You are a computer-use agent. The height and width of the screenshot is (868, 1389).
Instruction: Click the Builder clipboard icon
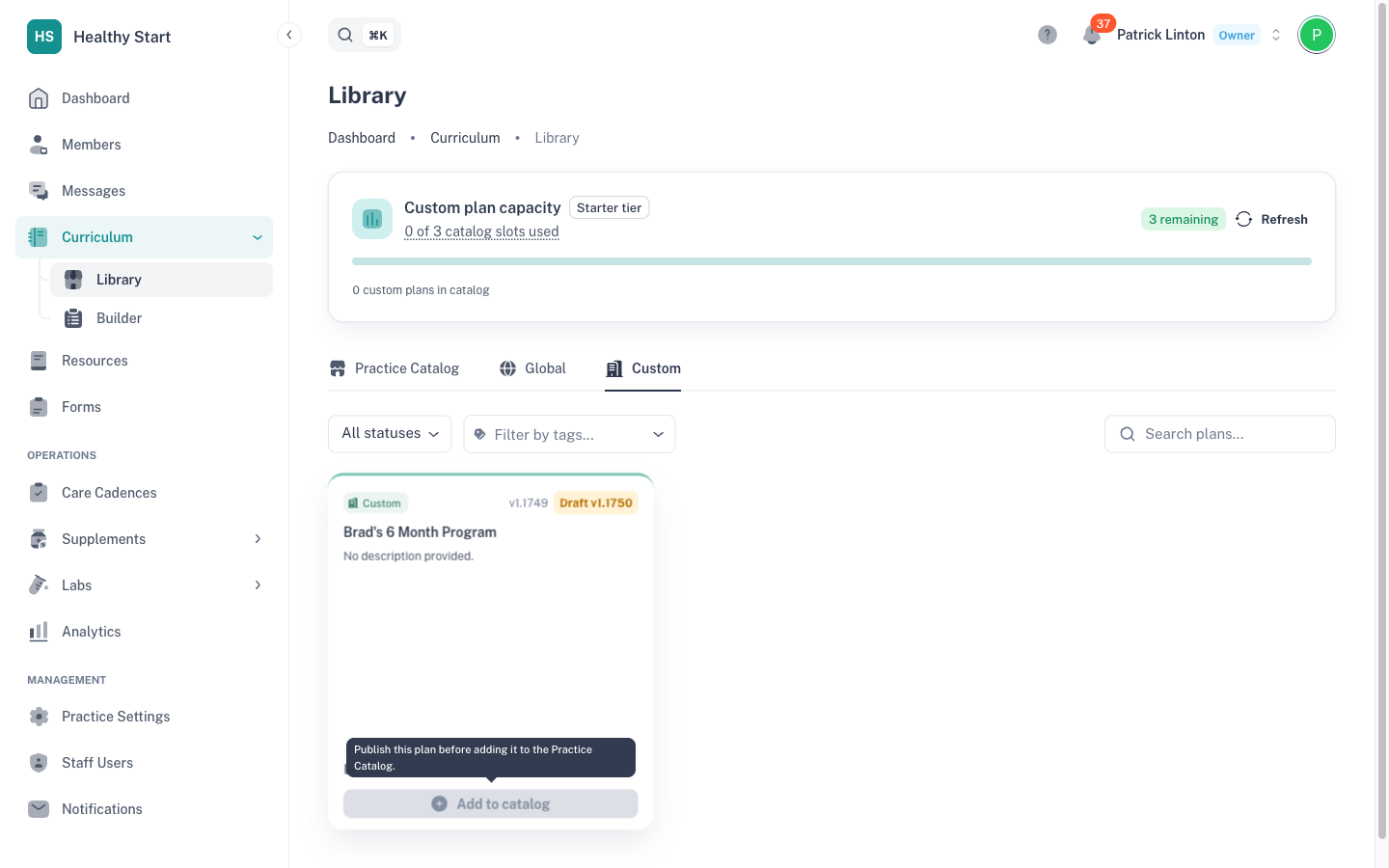73,318
